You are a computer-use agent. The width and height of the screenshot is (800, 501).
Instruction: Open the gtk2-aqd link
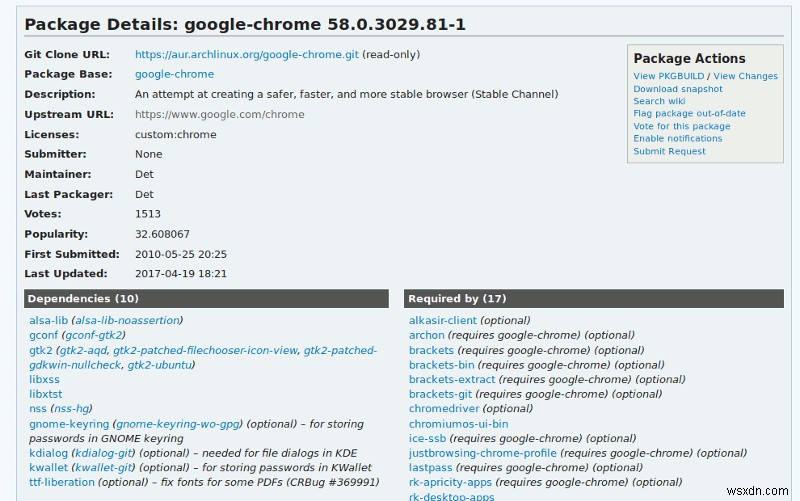click(83, 350)
